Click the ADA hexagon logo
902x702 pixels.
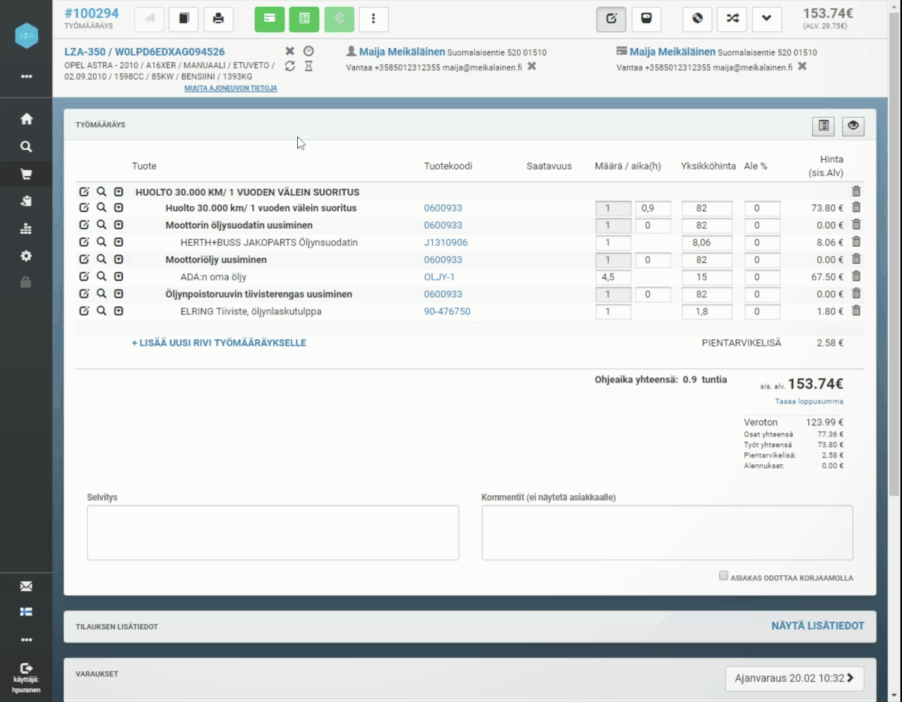(x=26, y=36)
